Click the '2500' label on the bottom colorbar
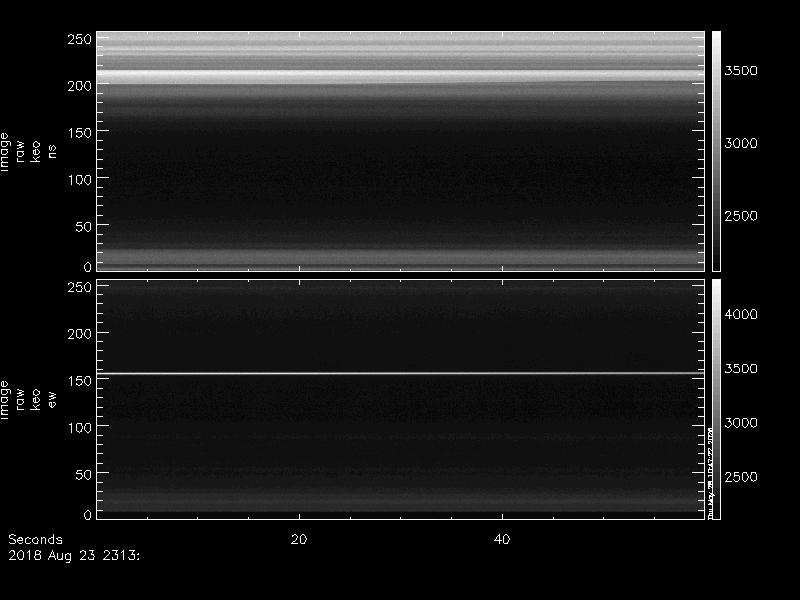This screenshot has width=800, height=600. 741,477
